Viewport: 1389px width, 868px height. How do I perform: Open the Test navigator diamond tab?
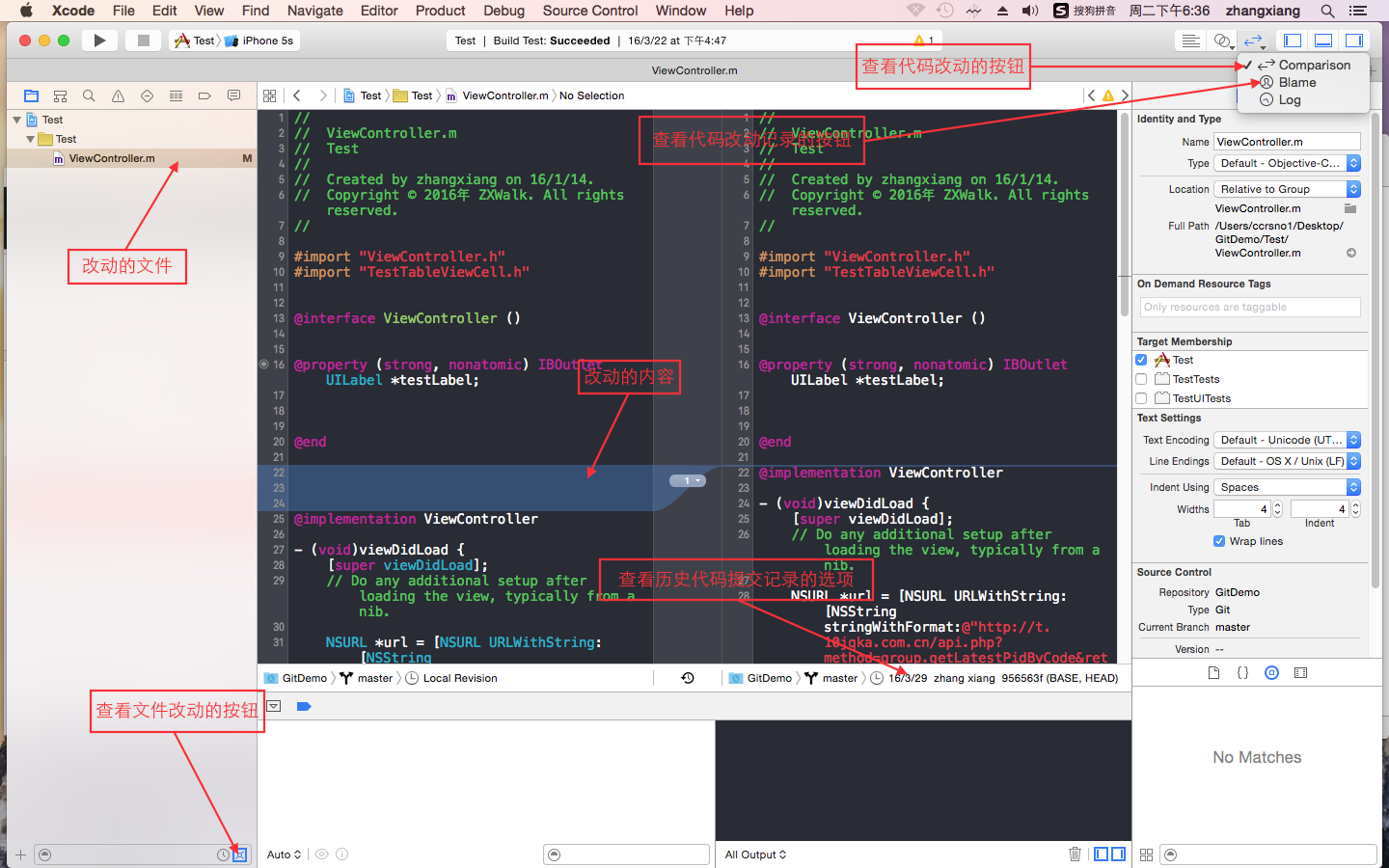pyautogui.click(x=147, y=95)
